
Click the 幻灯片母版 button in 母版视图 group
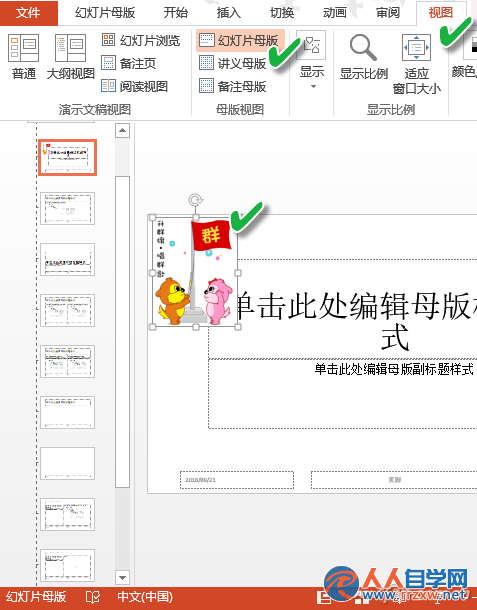(x=239, y=40)
